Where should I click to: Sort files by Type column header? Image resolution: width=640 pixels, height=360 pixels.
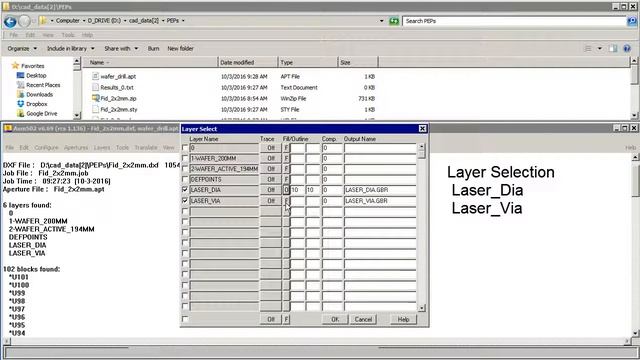pyautogui.click(x=307, y=62)
